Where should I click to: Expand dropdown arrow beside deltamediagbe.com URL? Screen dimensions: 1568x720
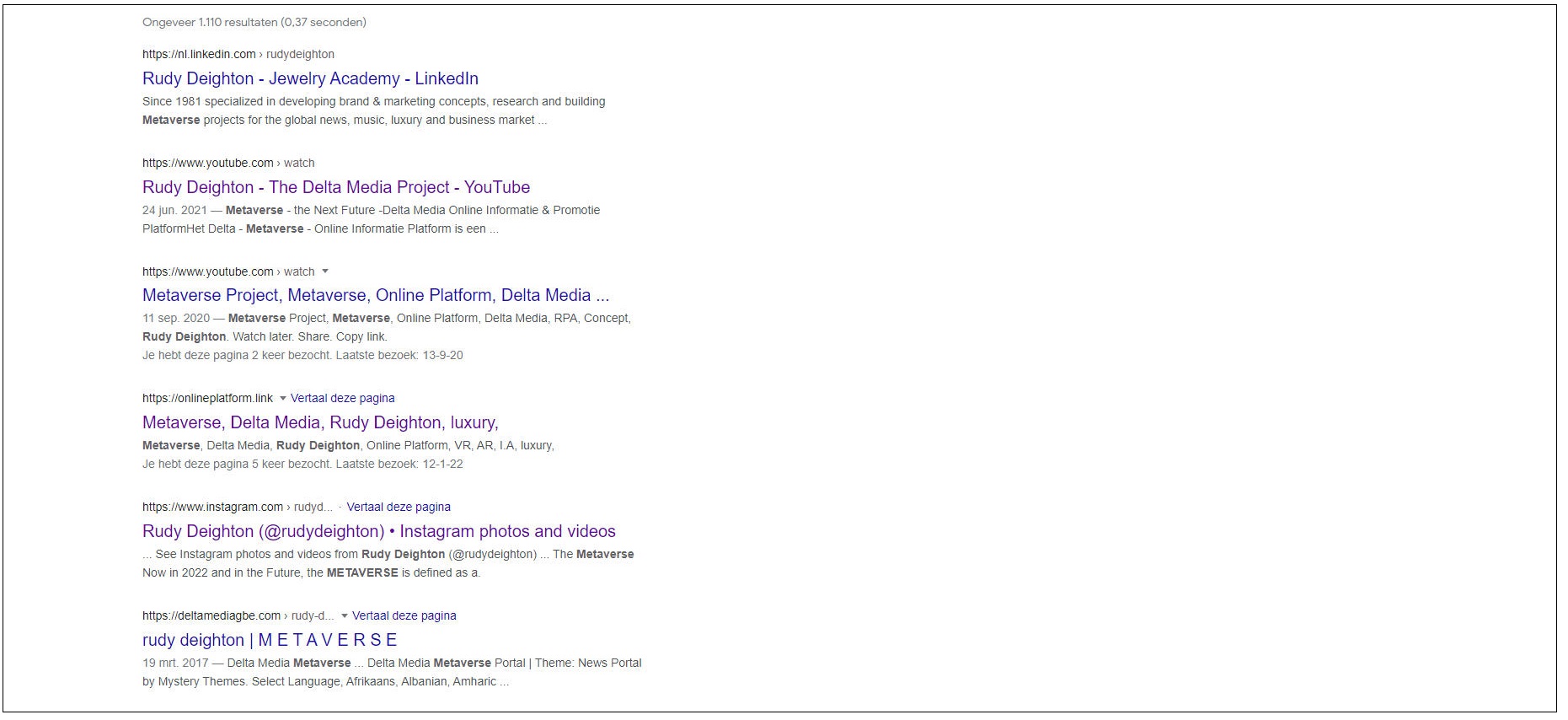click(x=345, y=615)
